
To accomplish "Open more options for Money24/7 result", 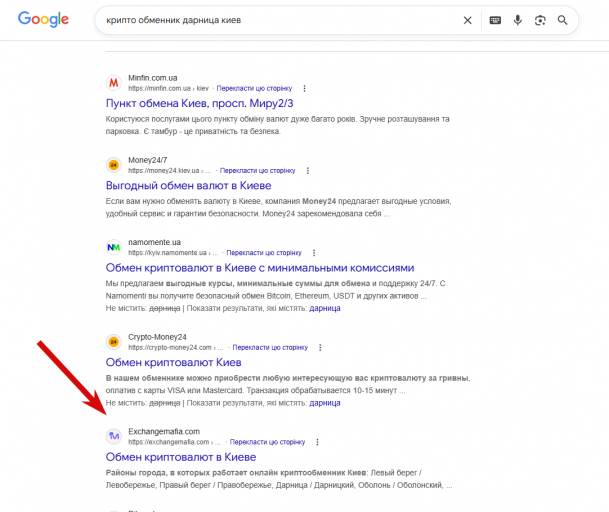I will 308,171.
